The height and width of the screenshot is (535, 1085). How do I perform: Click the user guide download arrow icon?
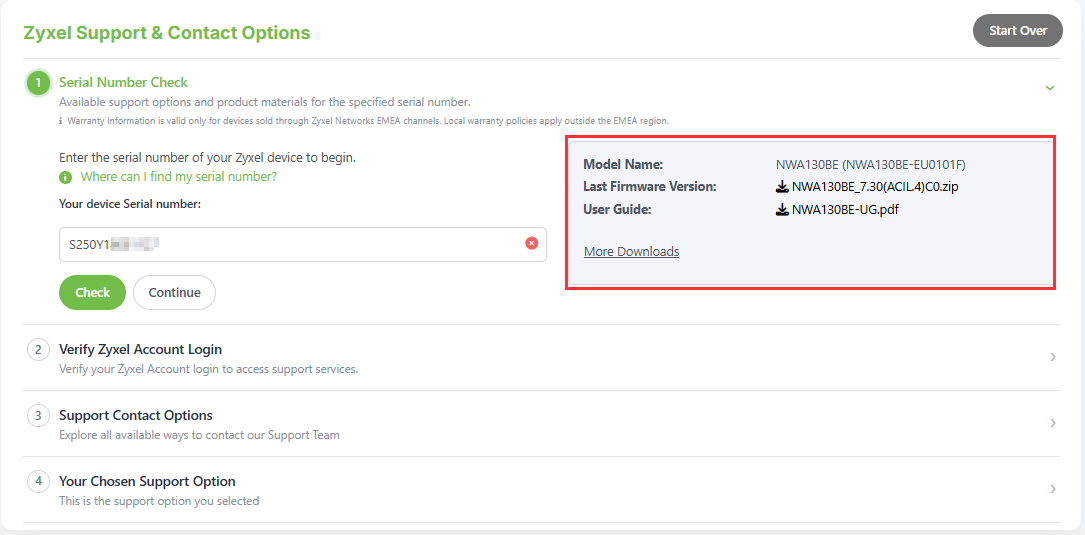[x=783, y=209]
